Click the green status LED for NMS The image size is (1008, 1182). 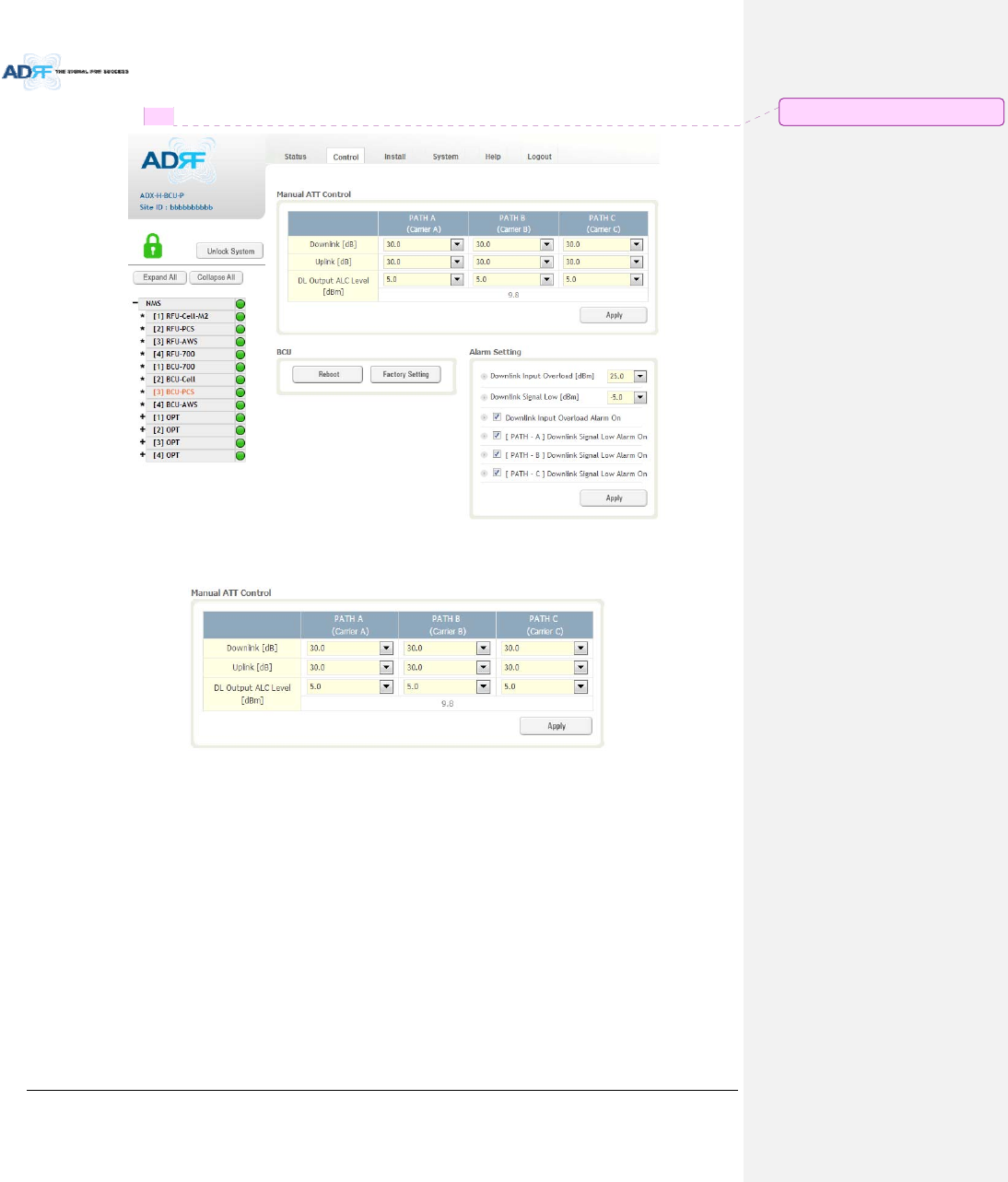(240, 303)
